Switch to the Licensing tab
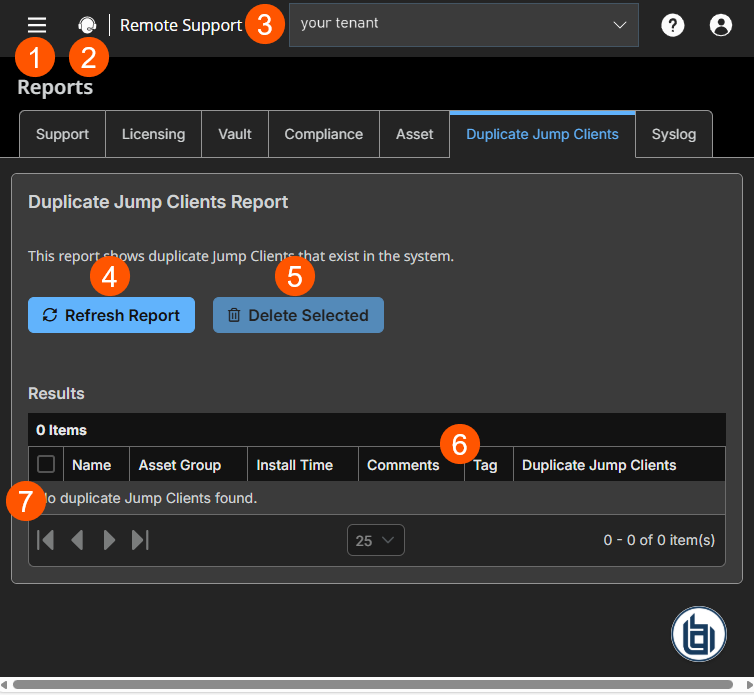The image size is (754, 695). click(x=153, y=134)
